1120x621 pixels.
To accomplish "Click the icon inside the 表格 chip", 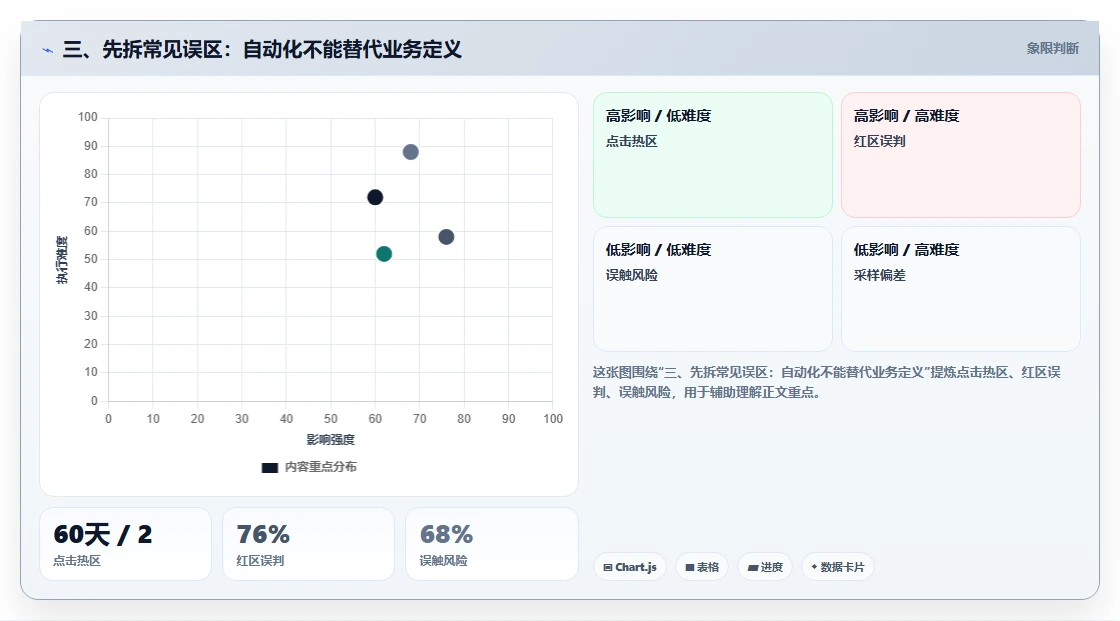I will point(690,567).
